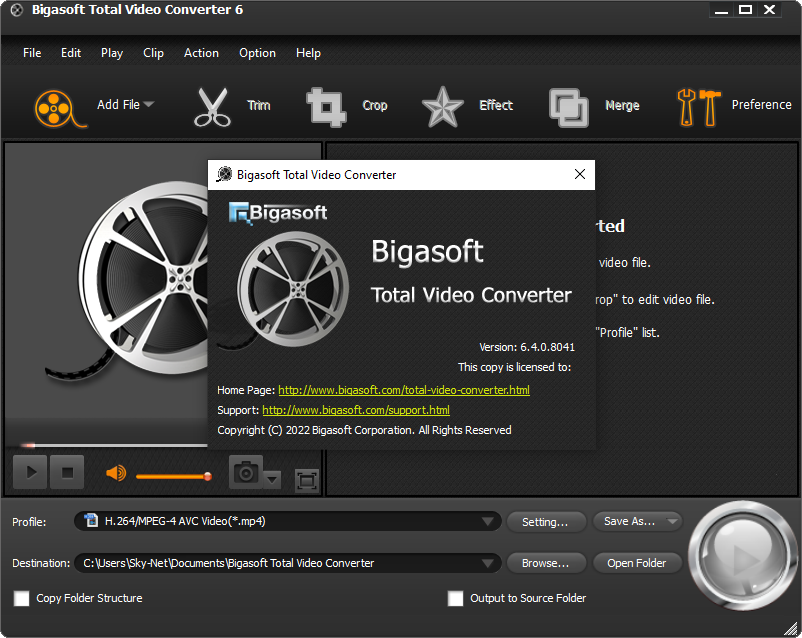Image resolution: width=802 pixels, height=638 pixels.
Task: Open the Option menu
Action: (x=257, y=53)
